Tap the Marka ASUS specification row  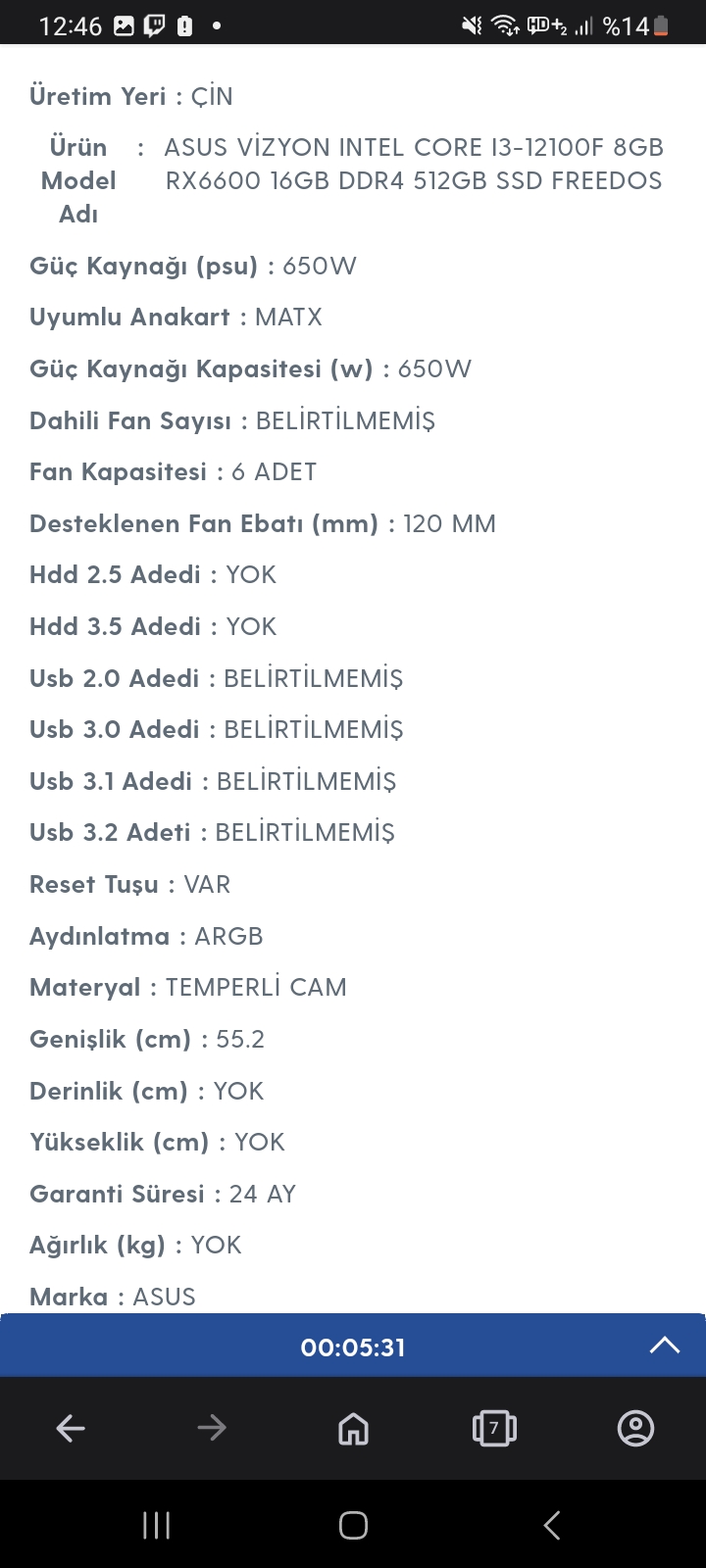click(113, 1297)
